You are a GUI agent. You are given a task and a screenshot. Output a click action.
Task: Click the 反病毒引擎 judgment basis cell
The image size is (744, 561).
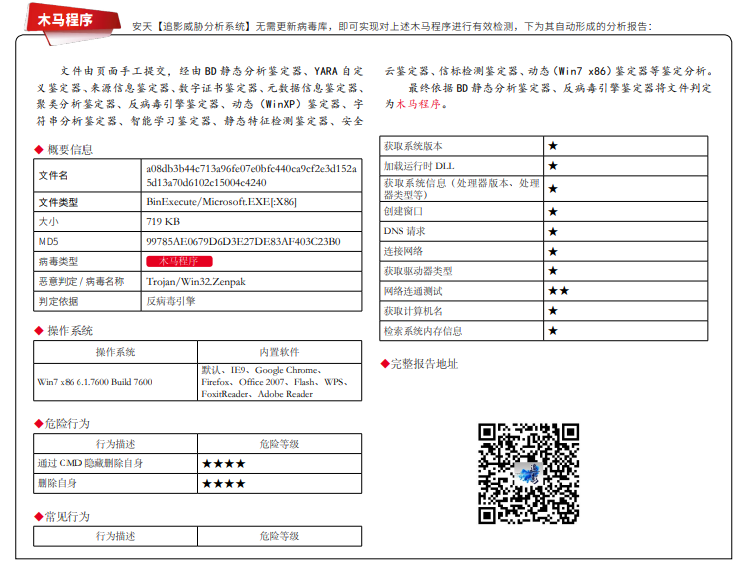(x=251, y=301)
